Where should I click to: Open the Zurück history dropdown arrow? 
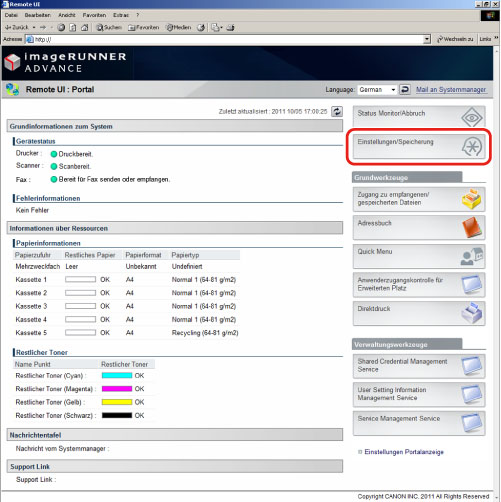(34, 27)
